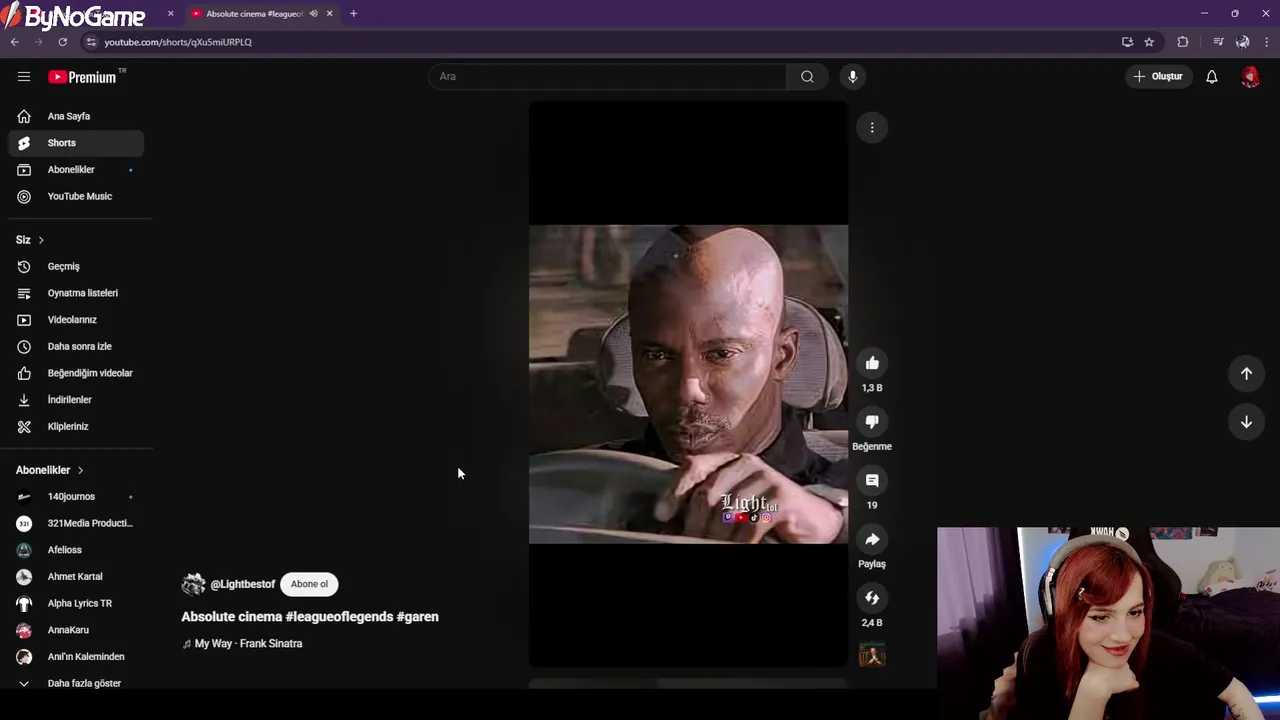Viewport: 1280px width, 720px height.
Task: Open the YouTube hamburger guide menu
Action: [24, 77]
